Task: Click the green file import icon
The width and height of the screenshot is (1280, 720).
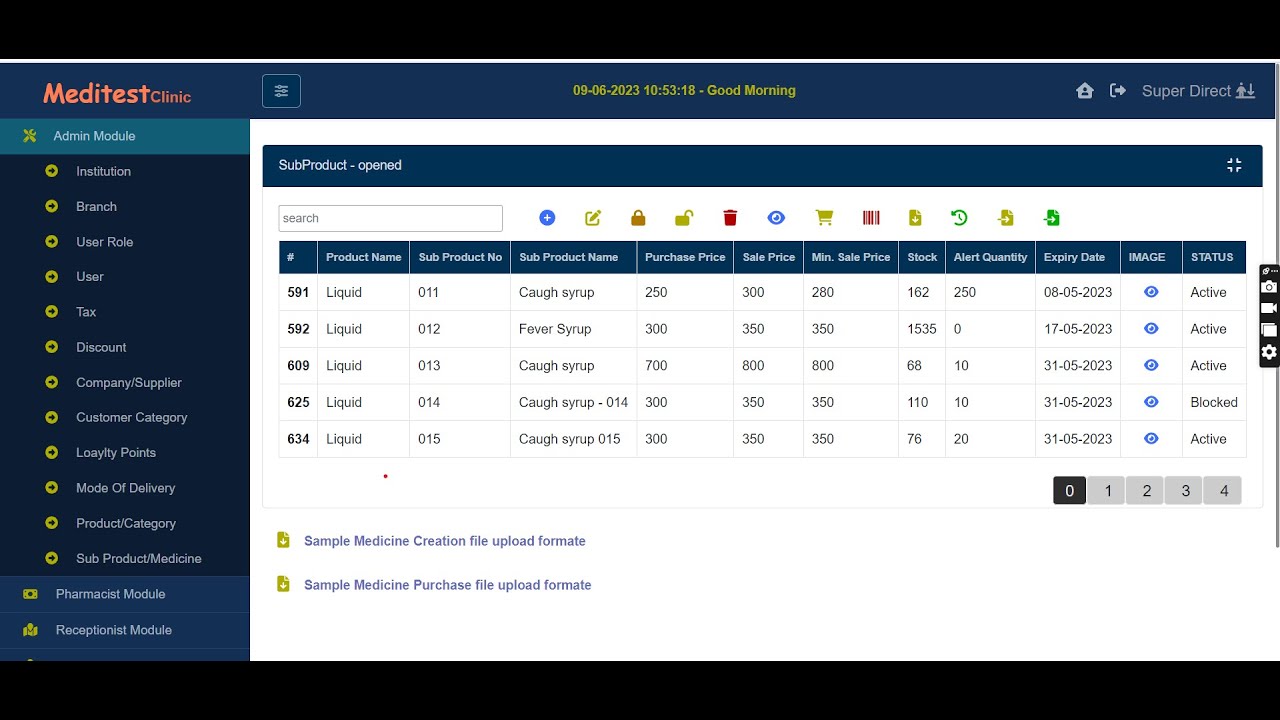Action: coord(1052,218)
